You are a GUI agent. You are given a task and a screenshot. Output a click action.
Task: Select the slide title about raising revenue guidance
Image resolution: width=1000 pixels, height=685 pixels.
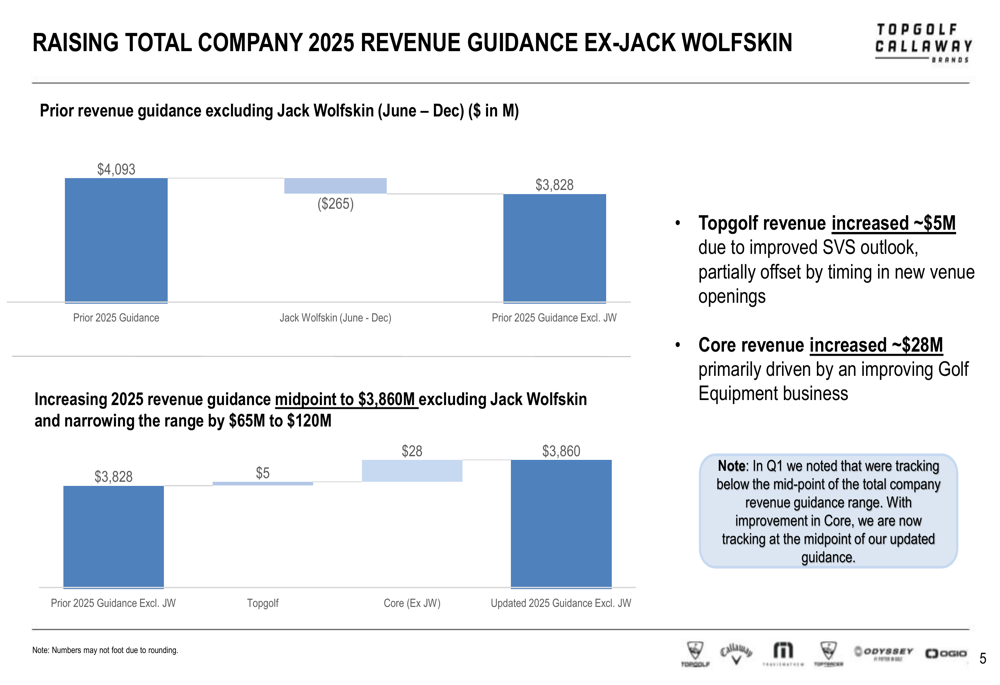point(412,43)
